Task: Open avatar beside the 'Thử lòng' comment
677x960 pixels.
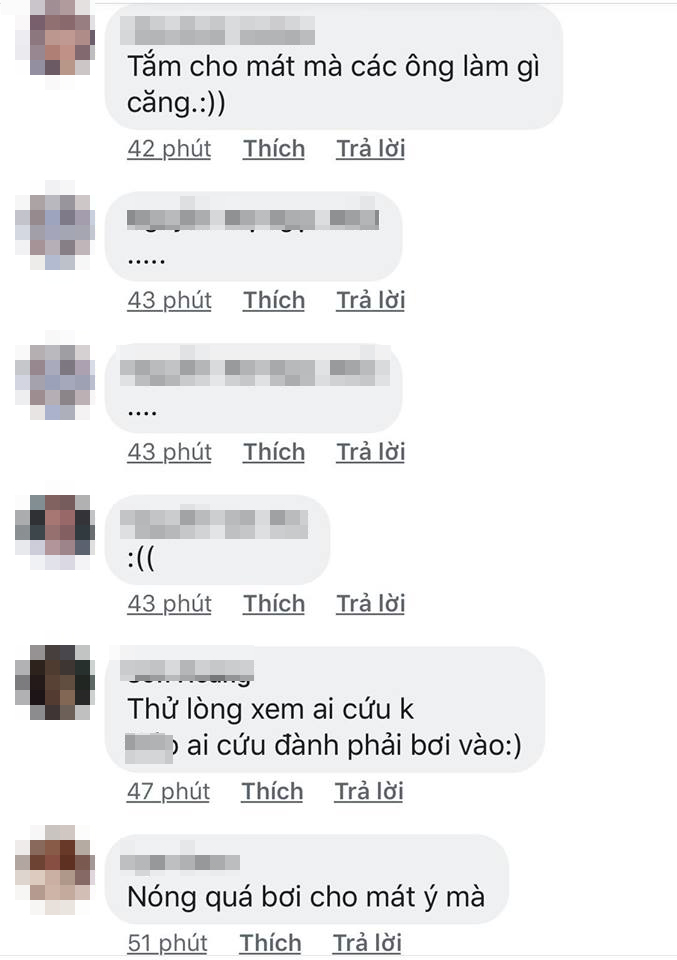Action: pyautogui.click(x=54, y=681)
